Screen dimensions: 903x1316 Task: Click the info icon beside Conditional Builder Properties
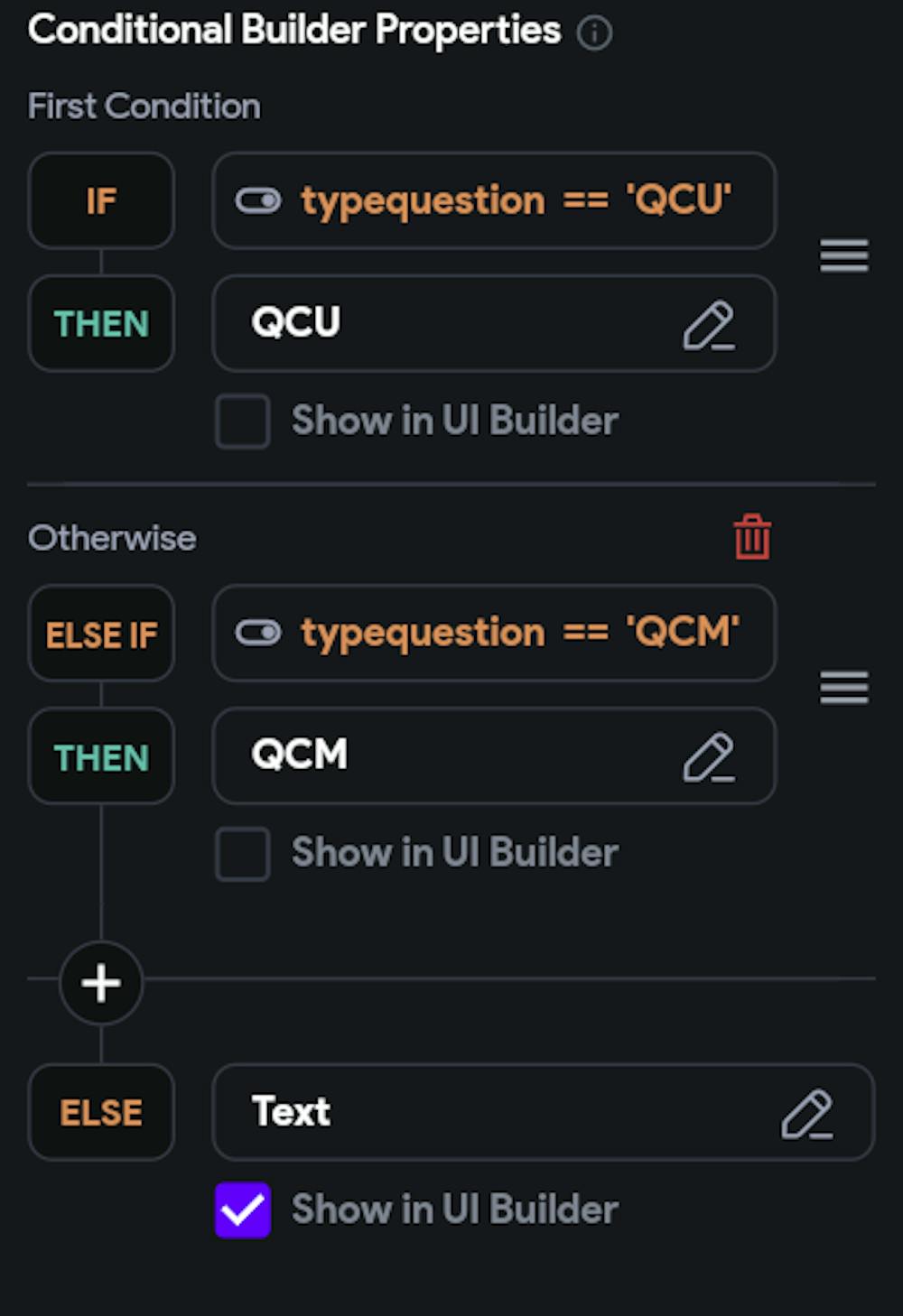[x=594, y=33]
